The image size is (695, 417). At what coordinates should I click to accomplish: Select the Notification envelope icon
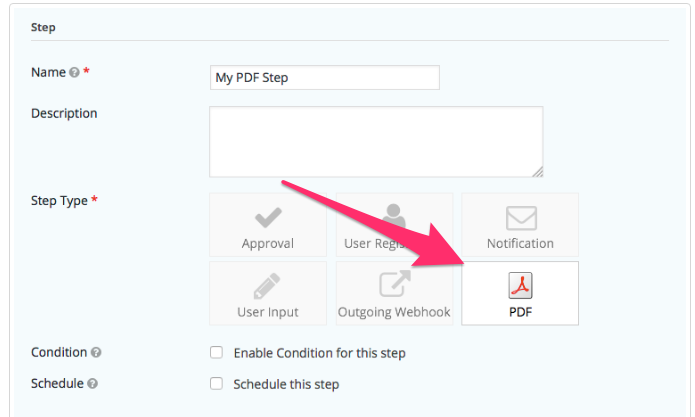point(521,218)
